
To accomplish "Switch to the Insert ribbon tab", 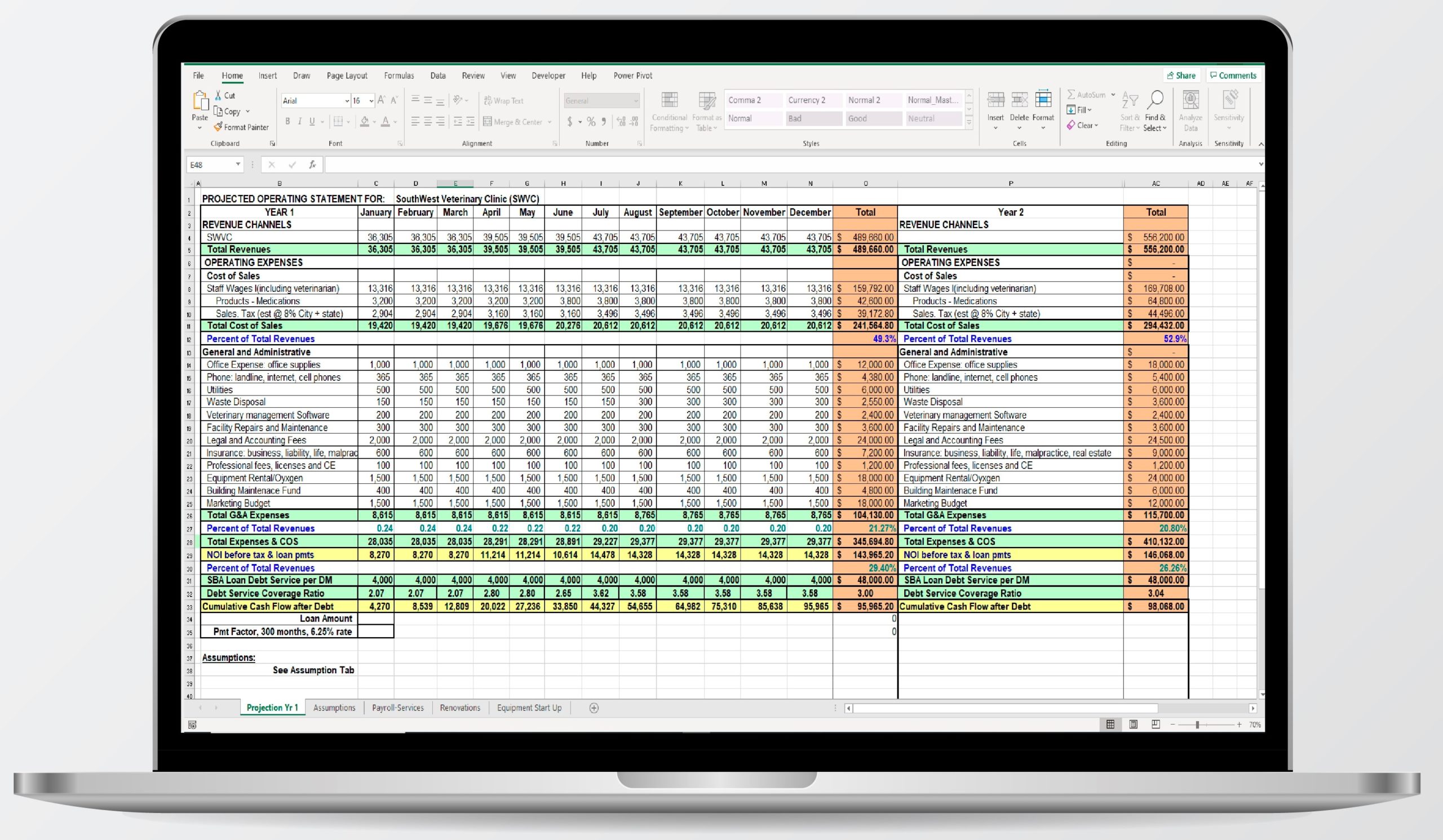I will tap(267, 75).
